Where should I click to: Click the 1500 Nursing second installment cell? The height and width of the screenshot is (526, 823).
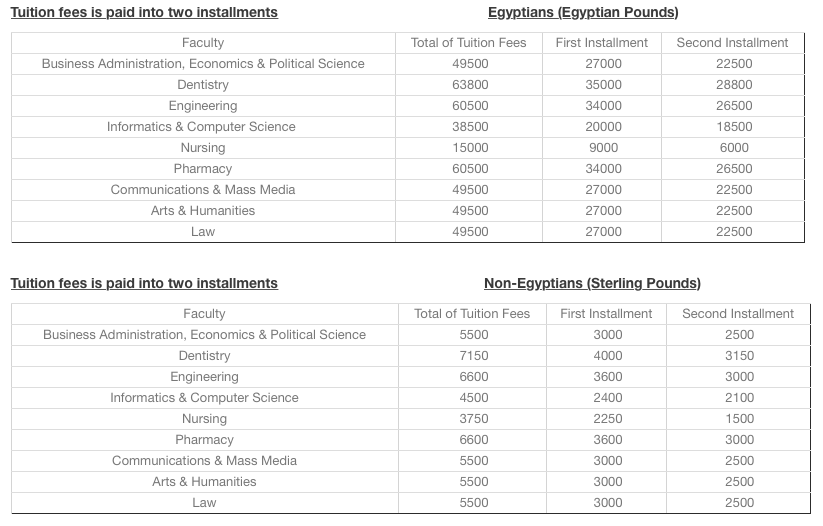tap(739, 419)
